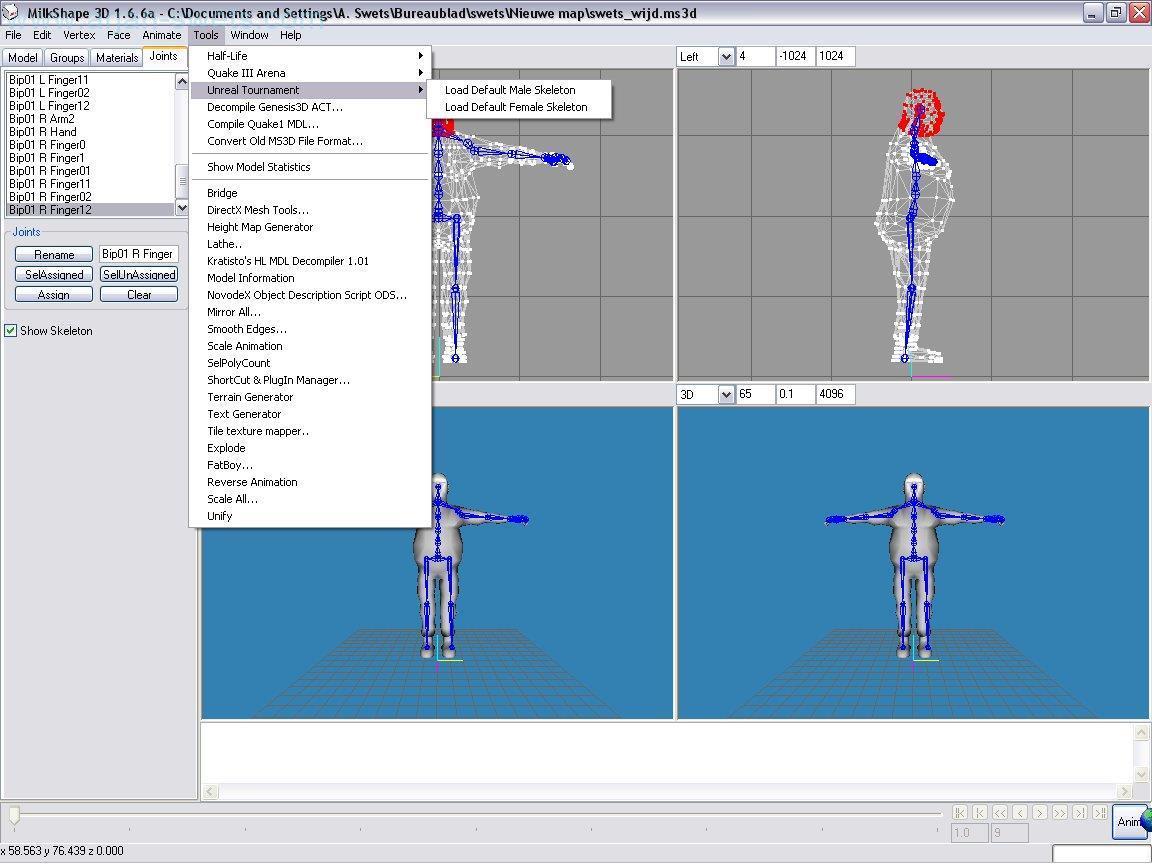Expand the Quake III Arena submenu
This screenshot has height=864, width=1152.
point(310,73)
